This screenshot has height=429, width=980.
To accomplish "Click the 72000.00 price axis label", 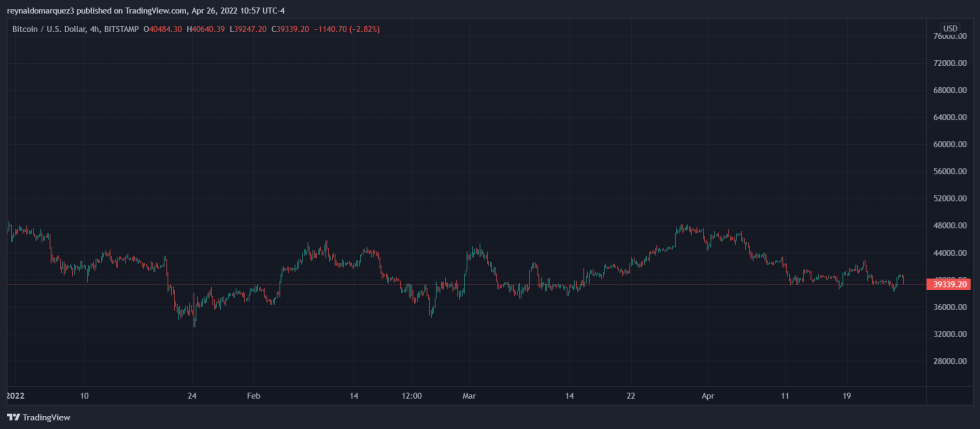I will point(950,63).
